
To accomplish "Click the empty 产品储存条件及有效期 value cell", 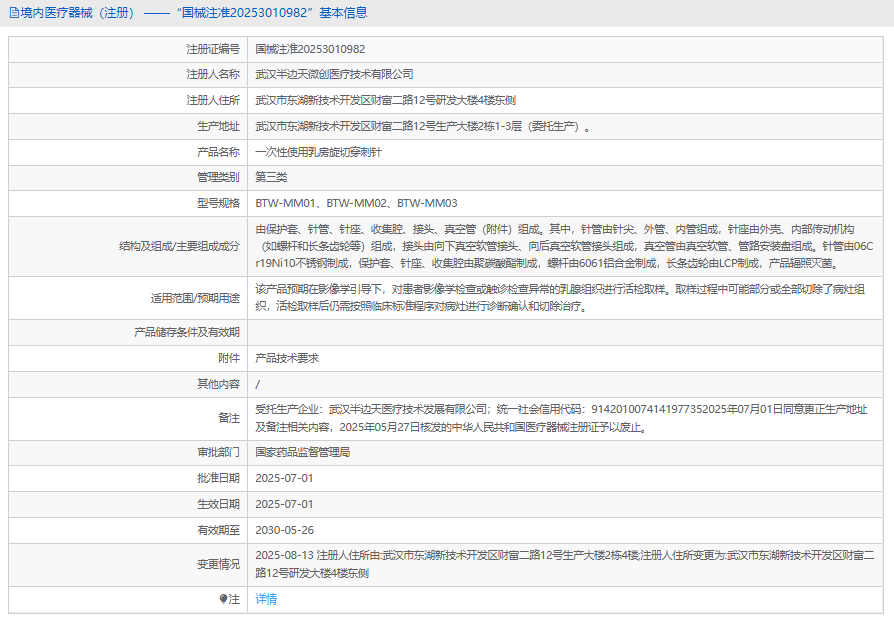I will coord(565,332).
